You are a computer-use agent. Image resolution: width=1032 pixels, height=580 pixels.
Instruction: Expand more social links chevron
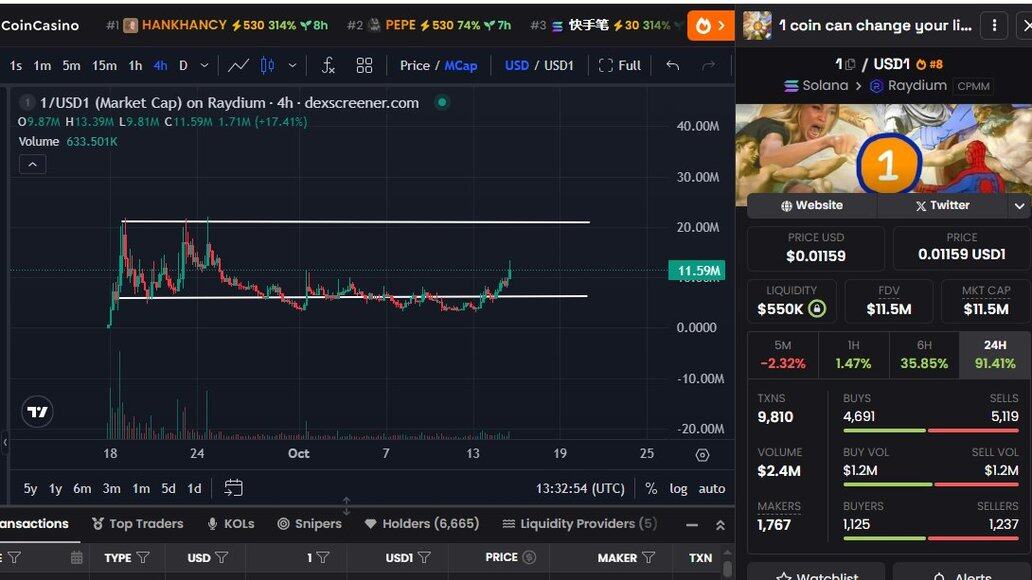click(1019, 206)
